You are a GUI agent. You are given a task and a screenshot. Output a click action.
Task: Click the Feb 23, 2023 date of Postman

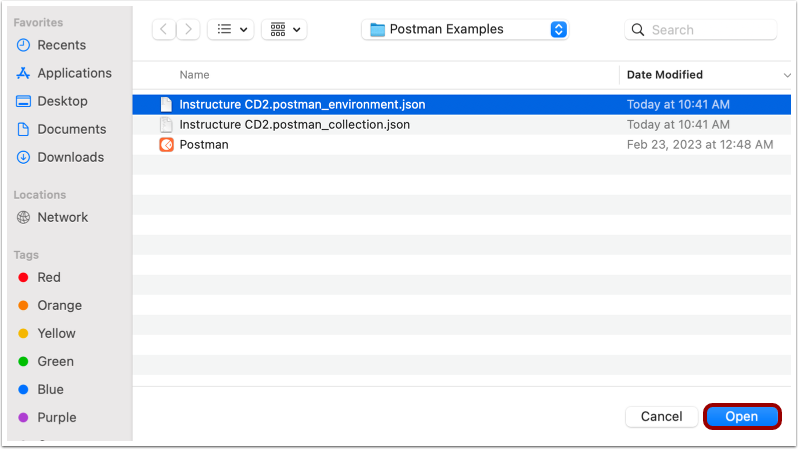tap(700, 145)
